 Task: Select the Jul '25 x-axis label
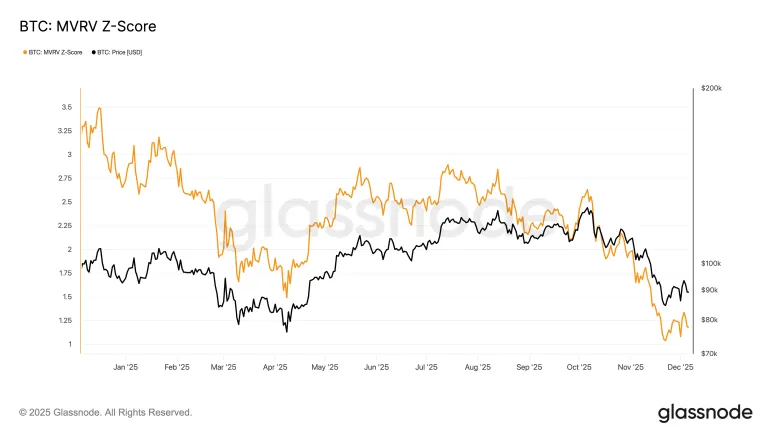[x=427, y=367]
